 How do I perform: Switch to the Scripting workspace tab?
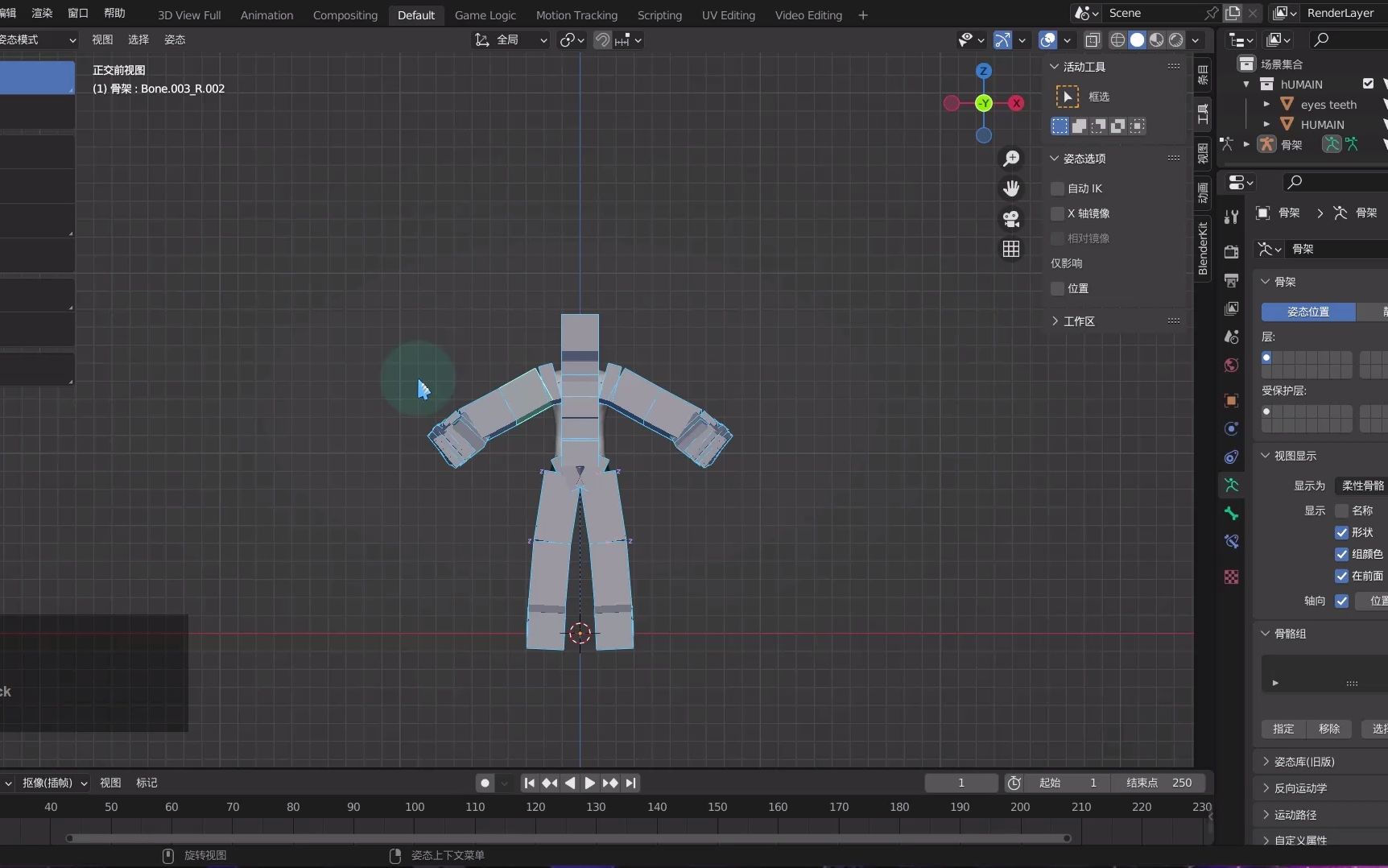coord(659,14)
